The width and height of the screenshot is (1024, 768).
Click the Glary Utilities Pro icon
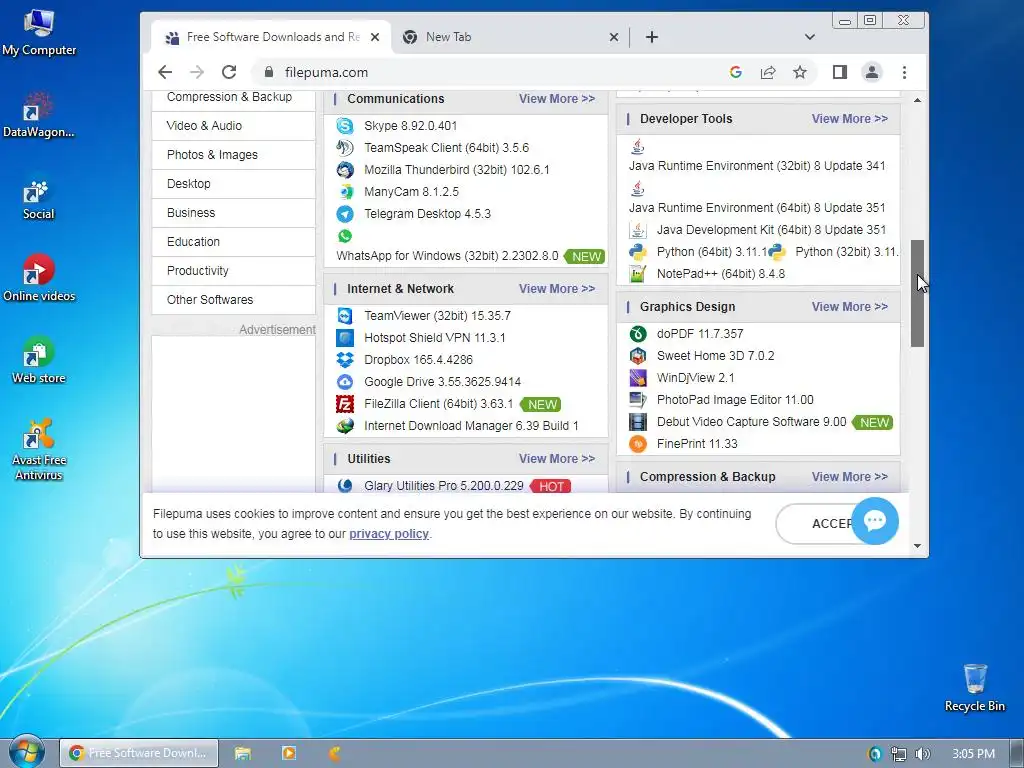[x=345, y=485]
